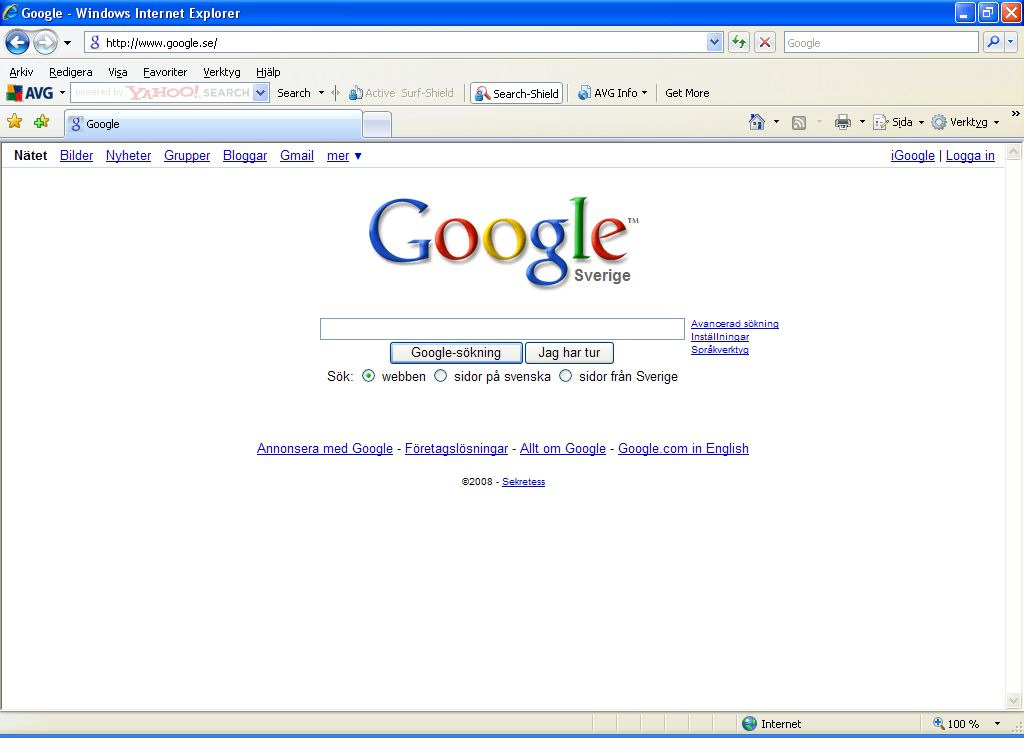Open the Sekretess link
This screenshot has width=1024, height=738.
tap(523, 481)
